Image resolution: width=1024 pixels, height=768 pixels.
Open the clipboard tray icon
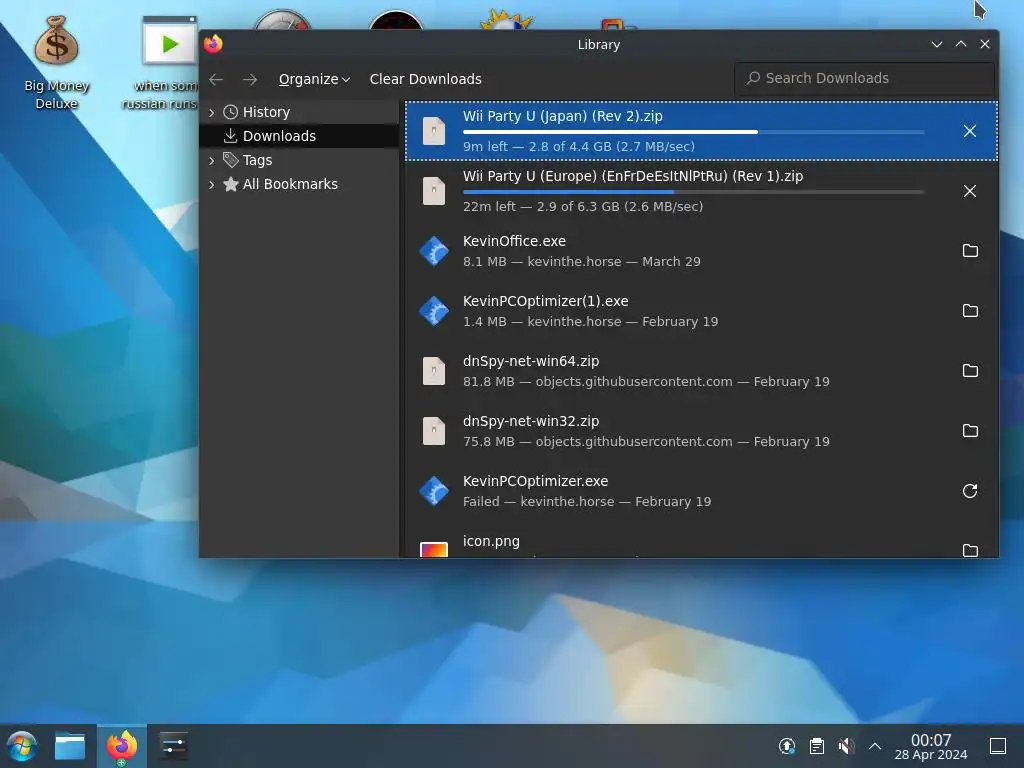816,746
